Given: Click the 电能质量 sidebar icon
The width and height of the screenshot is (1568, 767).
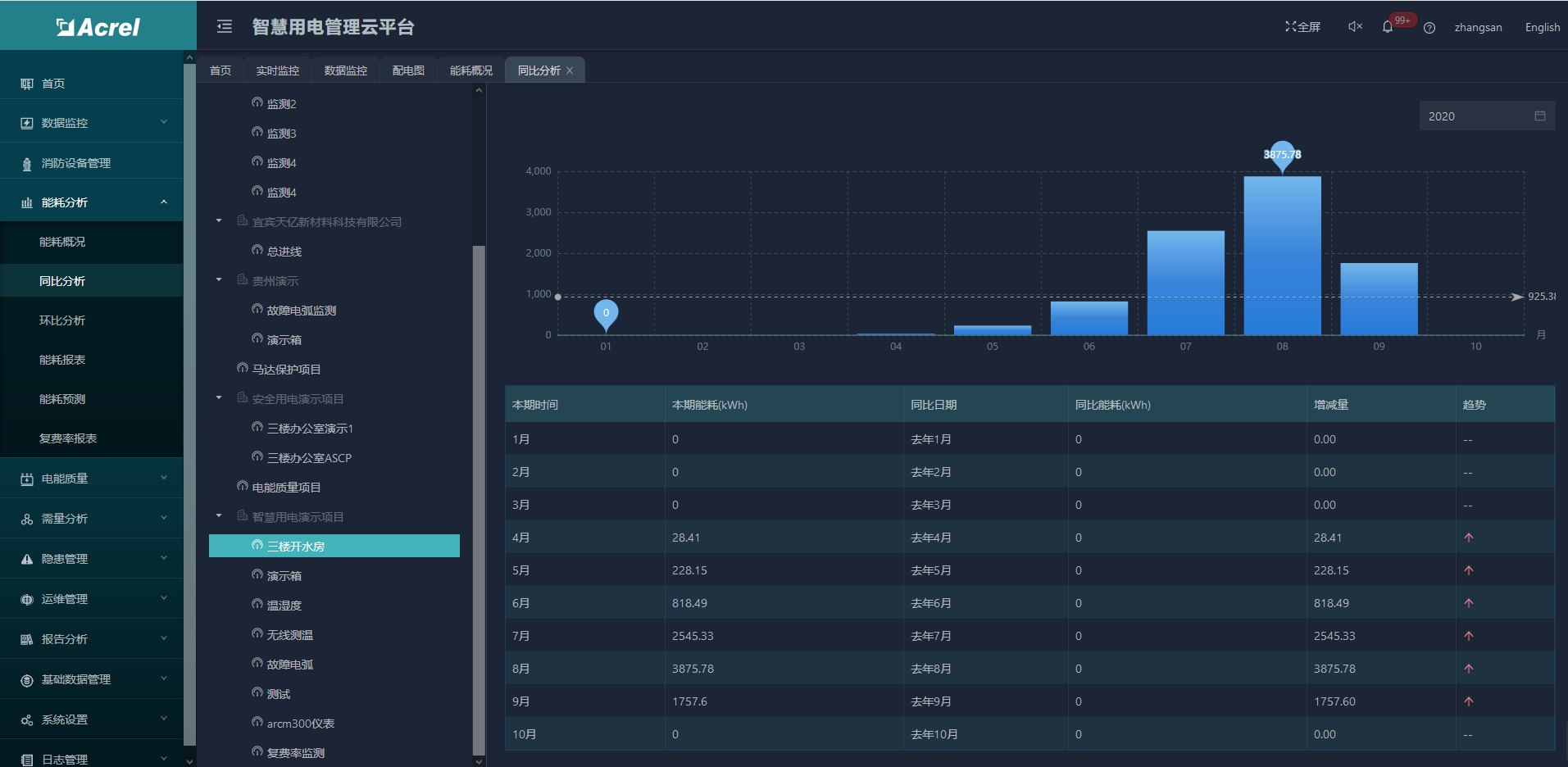Looking at the screenshot, I should click(x=27, y=479).
